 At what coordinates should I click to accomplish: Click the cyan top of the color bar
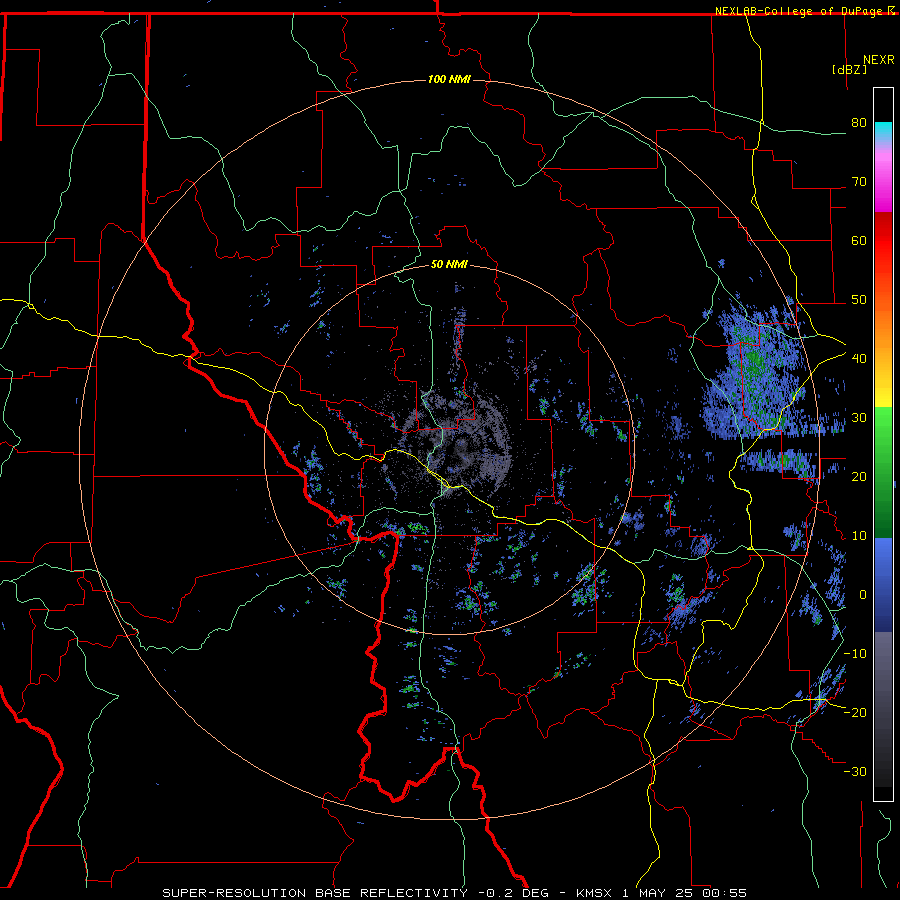point(883,131)
